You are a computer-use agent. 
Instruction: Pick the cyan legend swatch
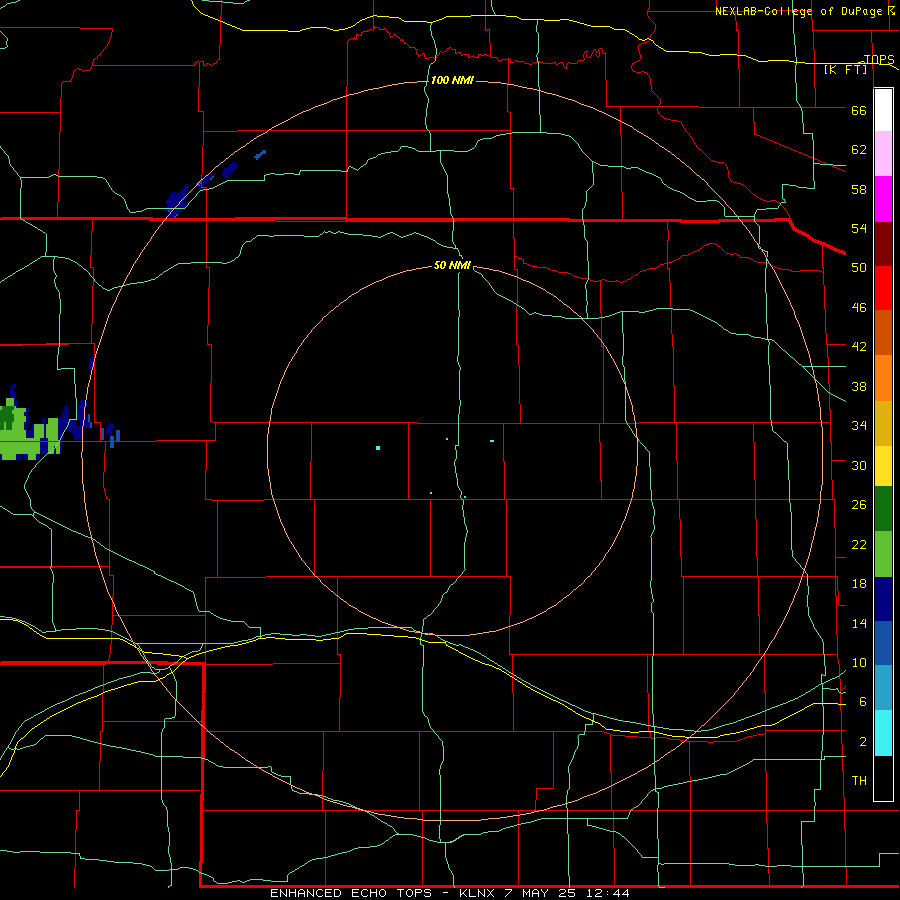tap(883, 733)
